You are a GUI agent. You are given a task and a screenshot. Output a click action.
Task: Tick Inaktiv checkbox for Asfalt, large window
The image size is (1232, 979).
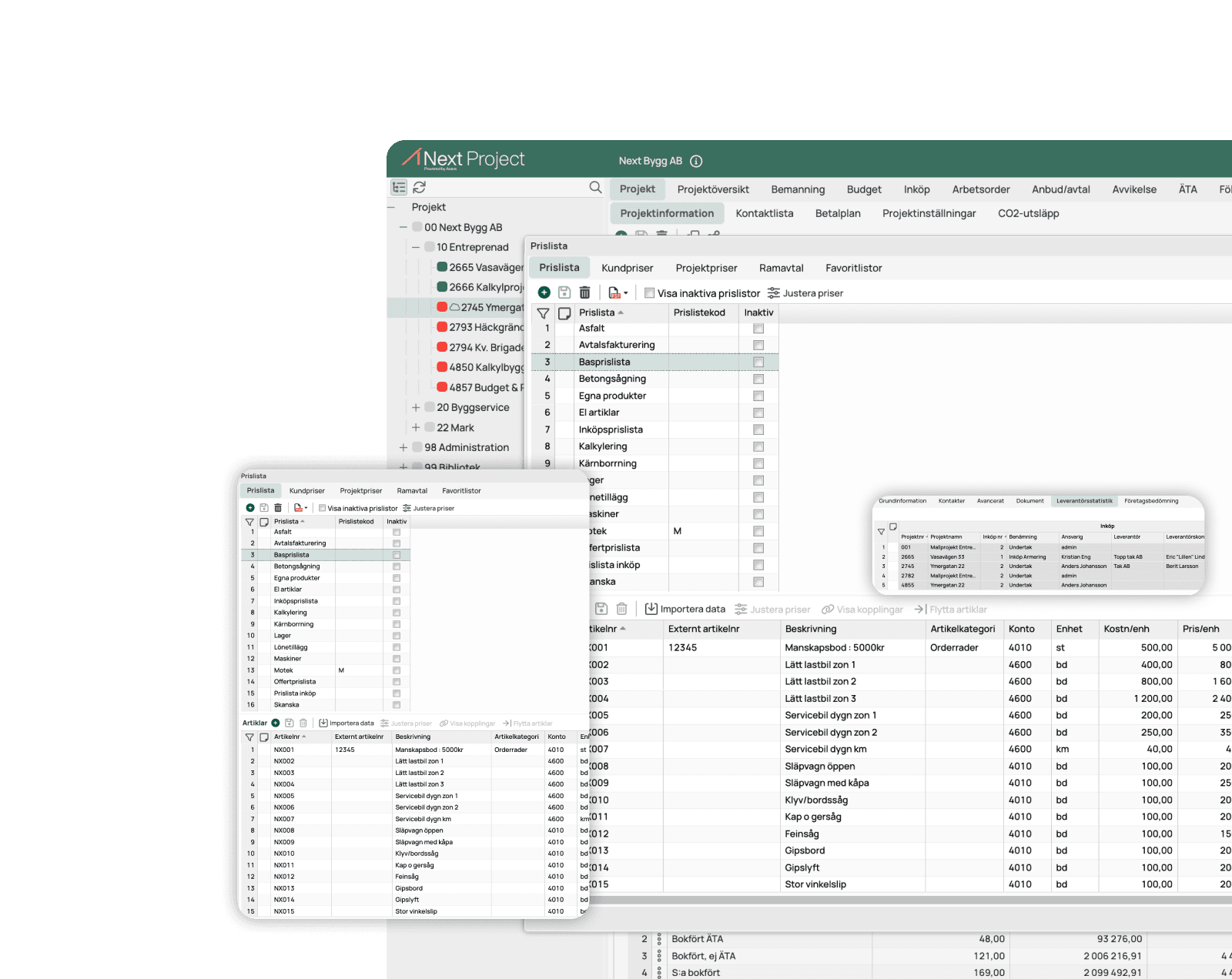click(758, 329)
